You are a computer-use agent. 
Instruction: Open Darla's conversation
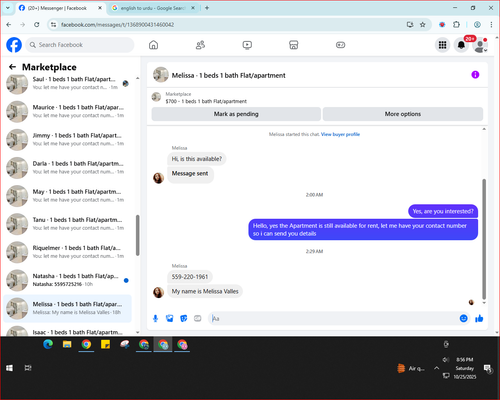coord(68,167)
